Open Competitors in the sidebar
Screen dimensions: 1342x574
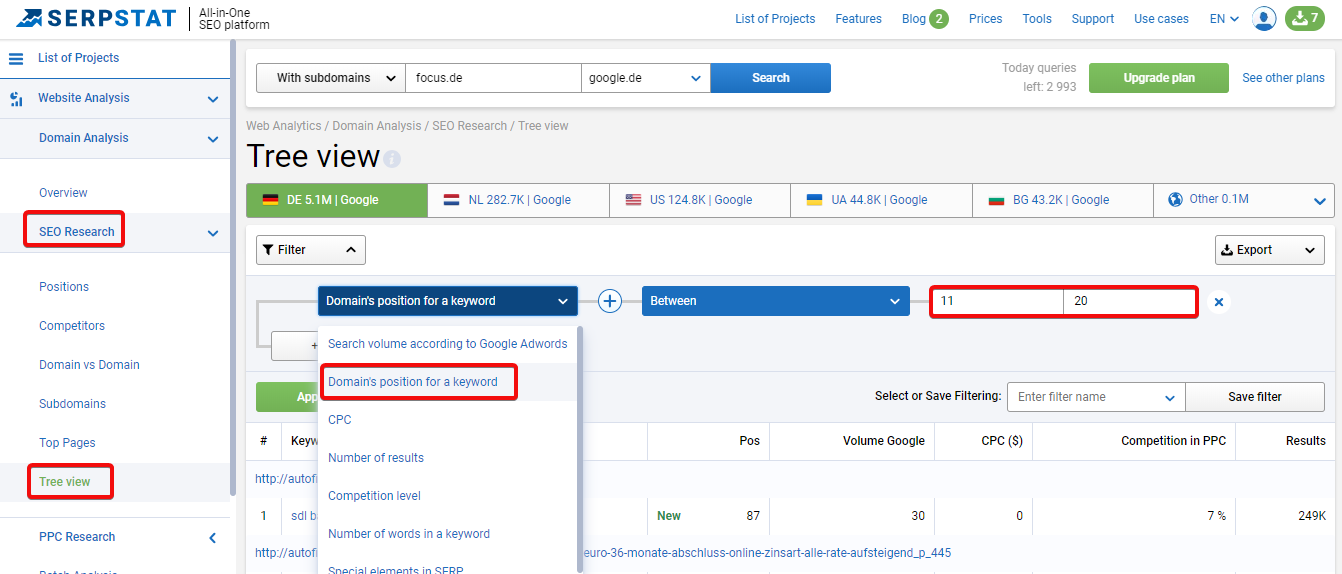tap(72, 326)
